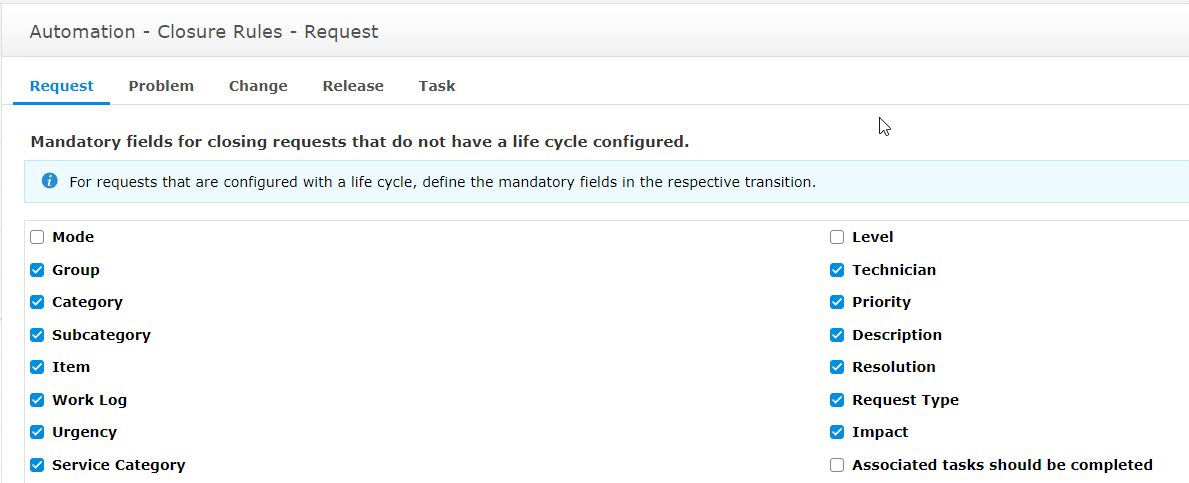Enable Associated tasks should be completed
The width and height of the screenshot is (1189, 483).
(x=837, y=465)
